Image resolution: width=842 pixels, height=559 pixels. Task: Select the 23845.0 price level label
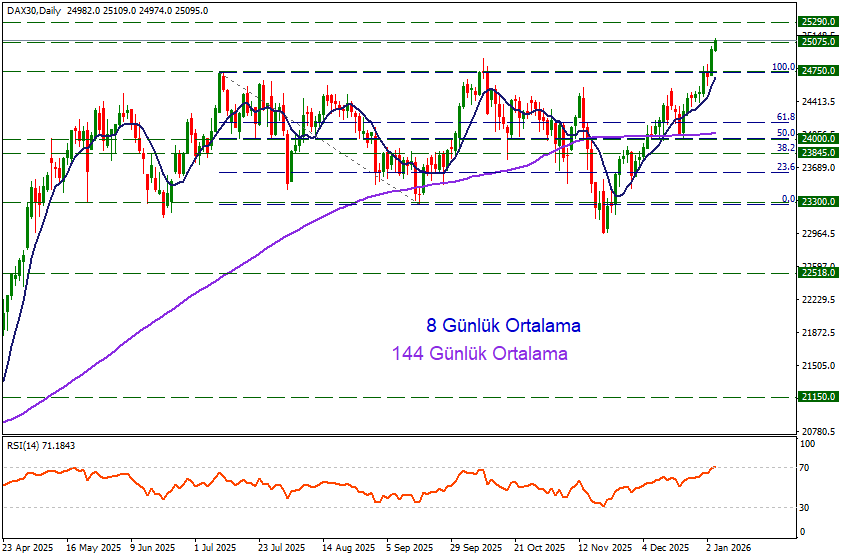pos(818,152)
